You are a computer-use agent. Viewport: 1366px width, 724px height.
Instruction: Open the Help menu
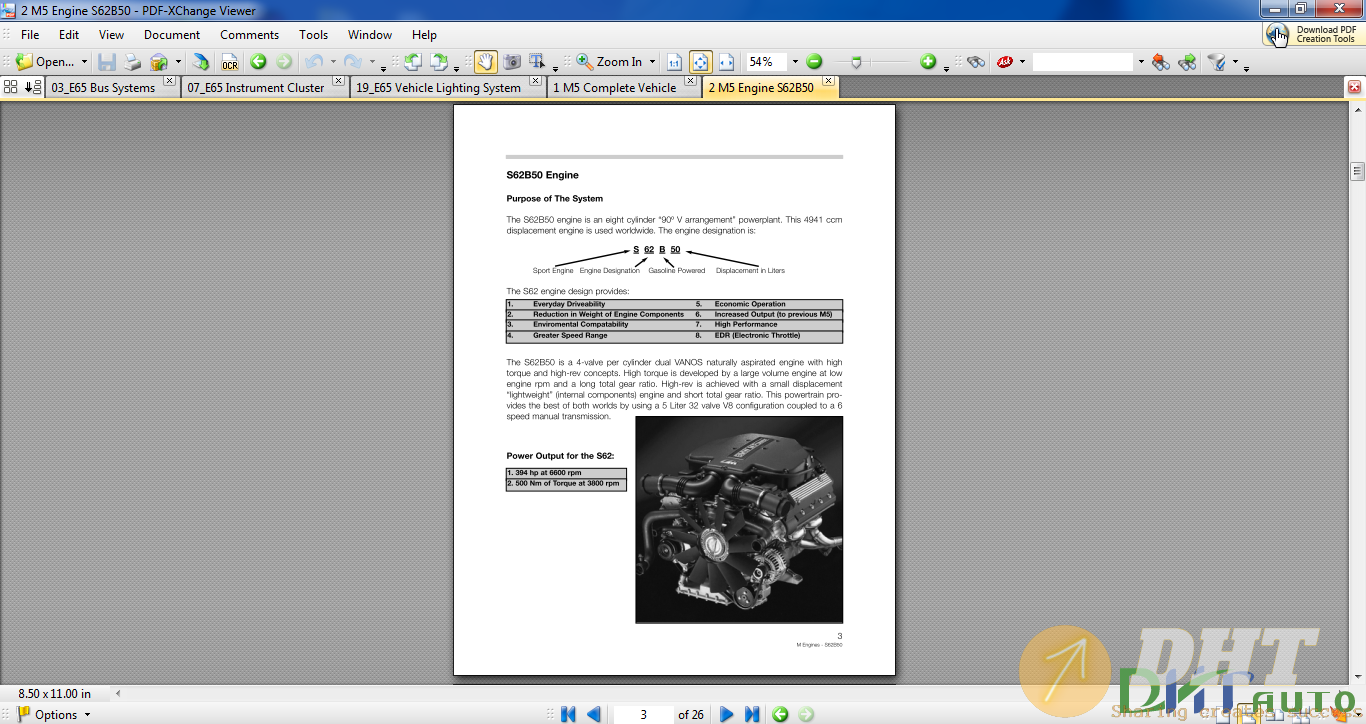pyautogui.click(x=424, y=34)
